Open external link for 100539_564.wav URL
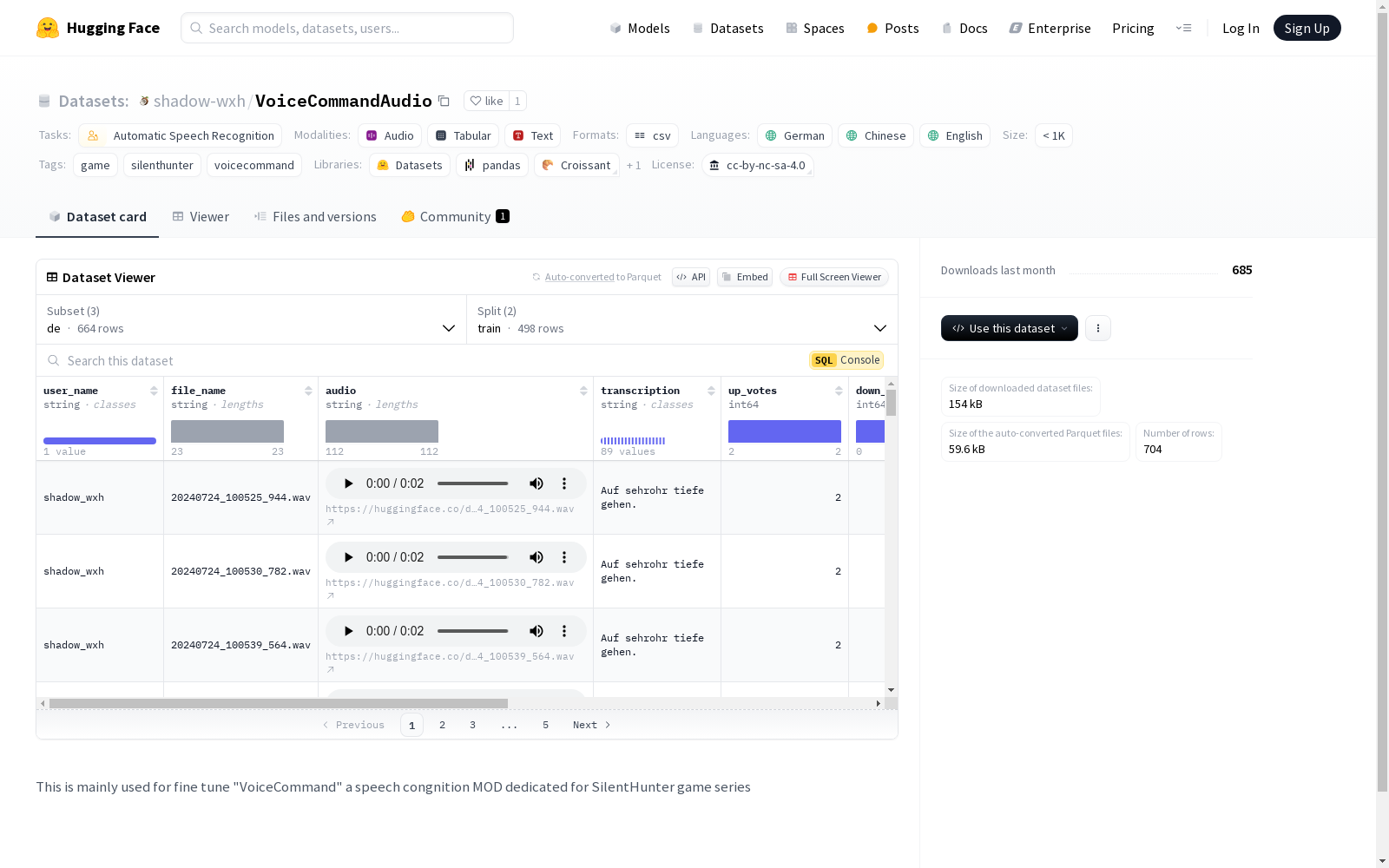The width and height of the screenshot is (1389, 868). point(330,670)
